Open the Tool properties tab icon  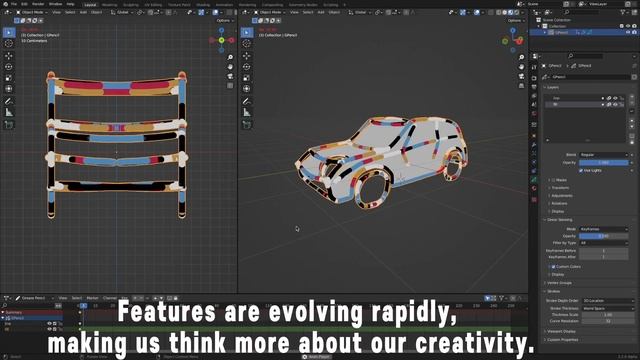click(534, 67)
